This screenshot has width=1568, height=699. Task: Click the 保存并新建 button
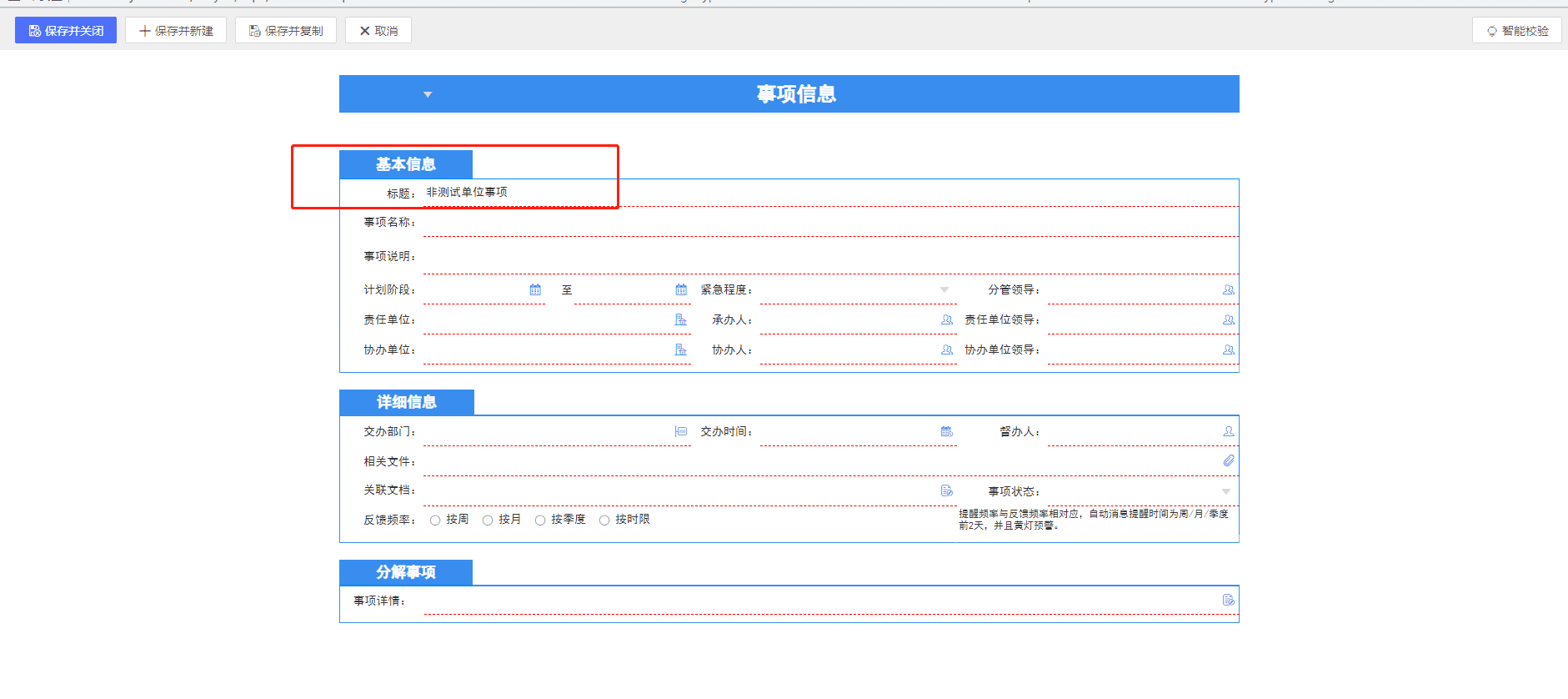coord(176,31)
